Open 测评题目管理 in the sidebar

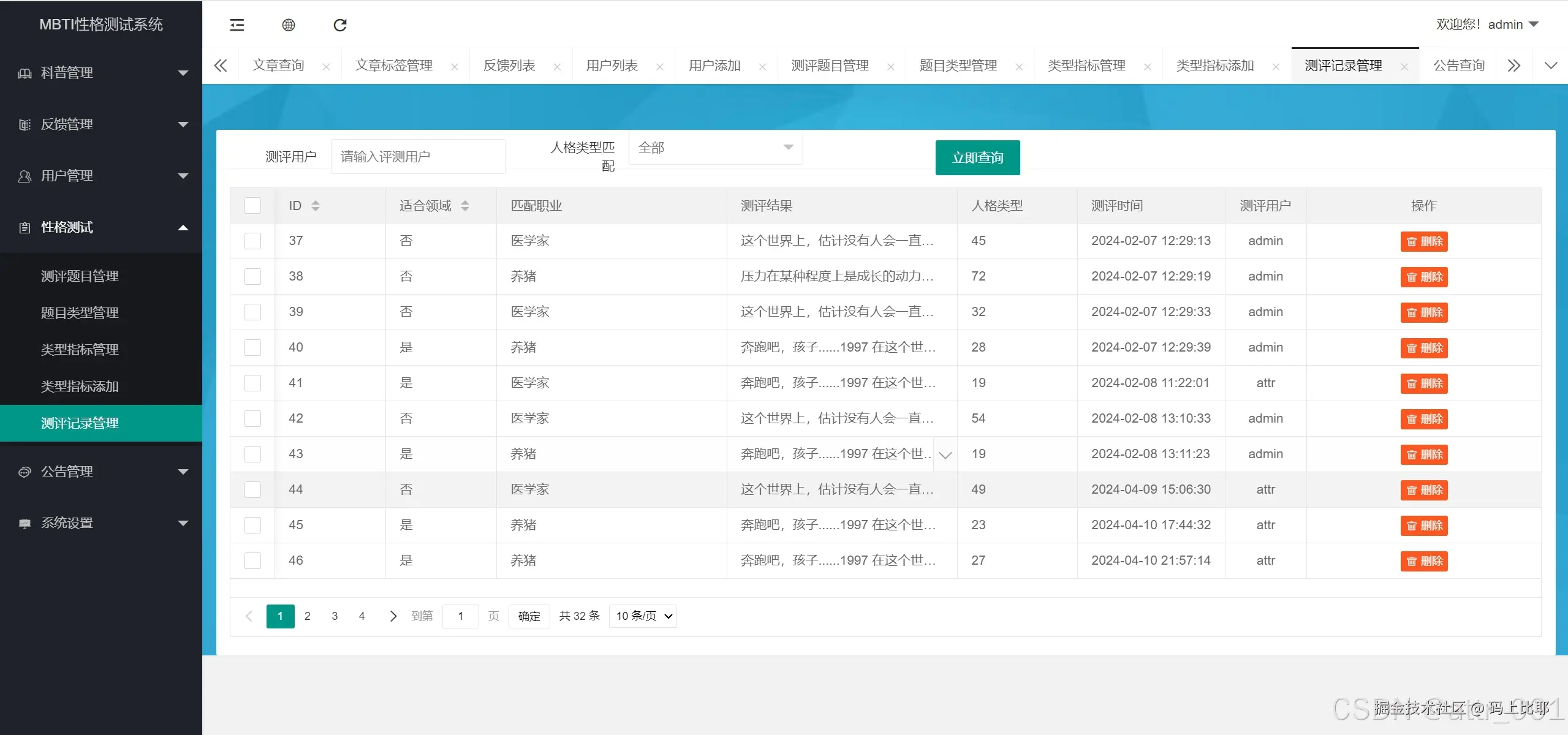[101, 276]
